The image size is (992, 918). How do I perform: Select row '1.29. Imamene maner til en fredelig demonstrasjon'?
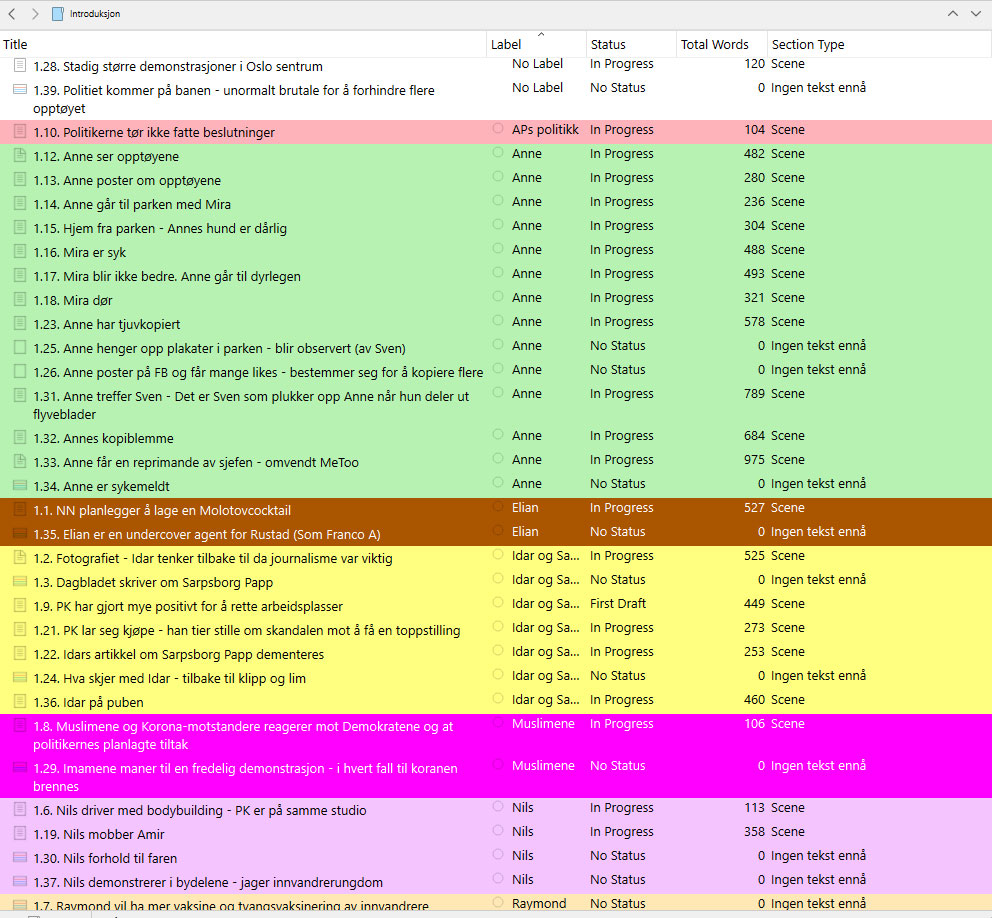click(x=496, y=777)
